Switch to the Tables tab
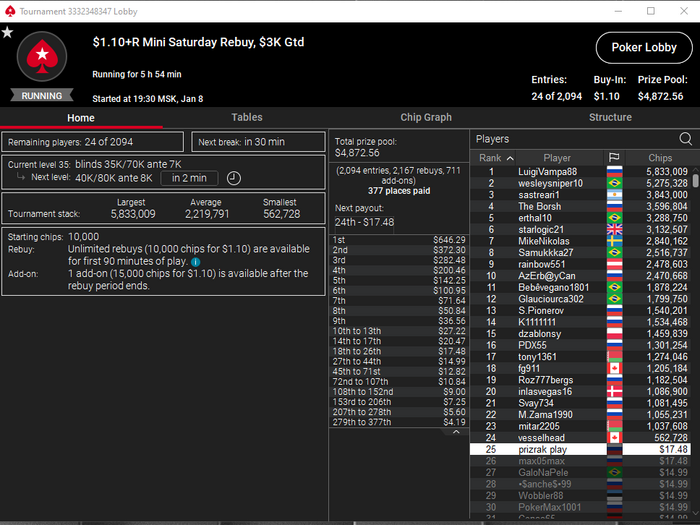Screen dimensions: 700x525 tap(246, 117)
